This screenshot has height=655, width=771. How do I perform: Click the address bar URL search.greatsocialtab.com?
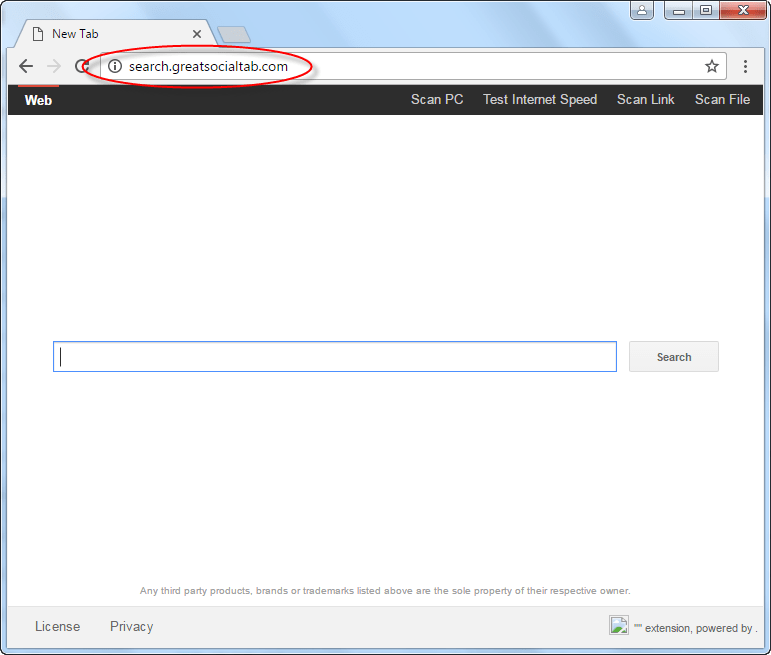pyautogui.click(x=208, y=66)
